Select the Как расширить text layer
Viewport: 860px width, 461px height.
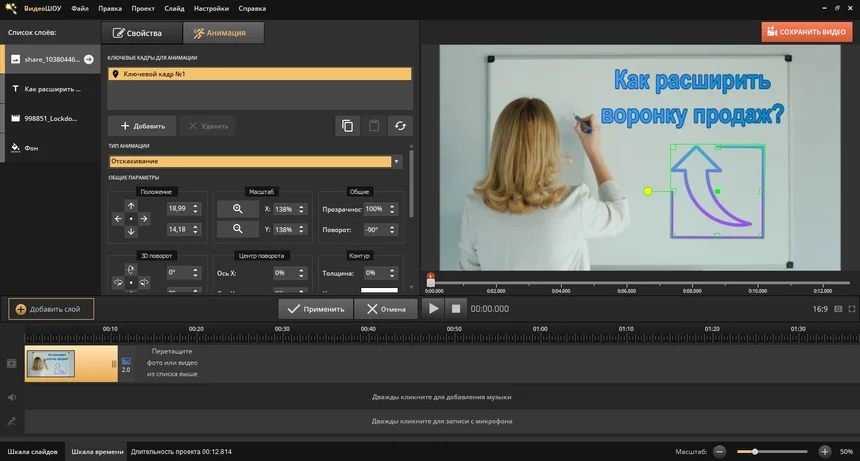coord(51,89)
